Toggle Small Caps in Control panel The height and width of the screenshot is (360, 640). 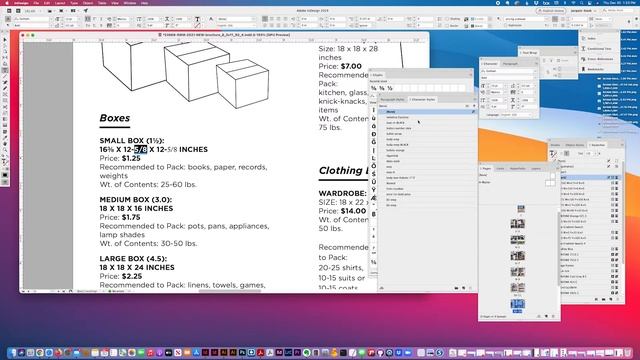coord(88,25)
